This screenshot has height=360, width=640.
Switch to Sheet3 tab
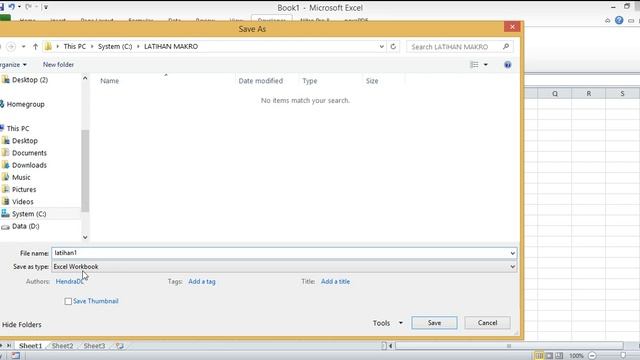click(94, 346)
